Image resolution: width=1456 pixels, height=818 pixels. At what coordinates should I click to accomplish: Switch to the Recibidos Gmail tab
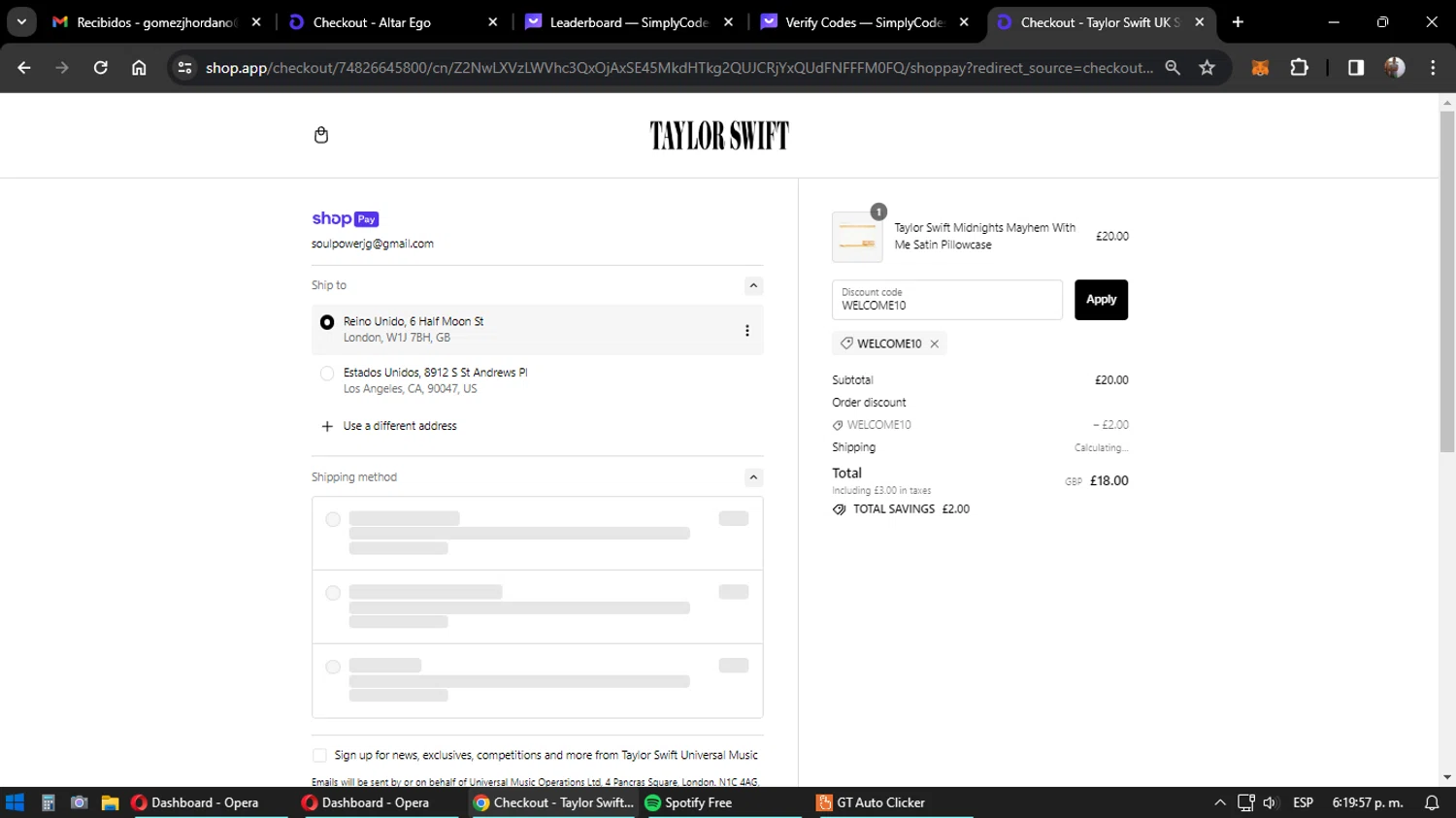pos(157,22)
